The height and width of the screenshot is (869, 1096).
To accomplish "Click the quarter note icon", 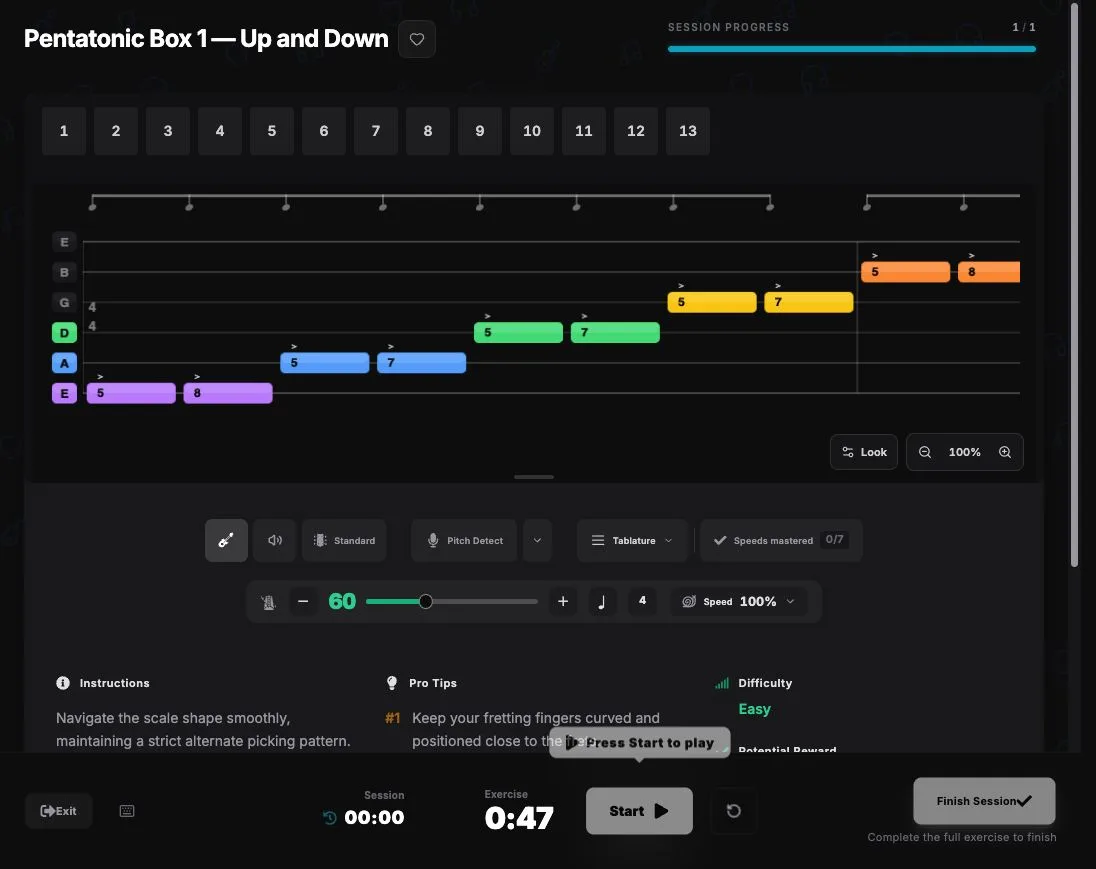I will pos(602,601).
